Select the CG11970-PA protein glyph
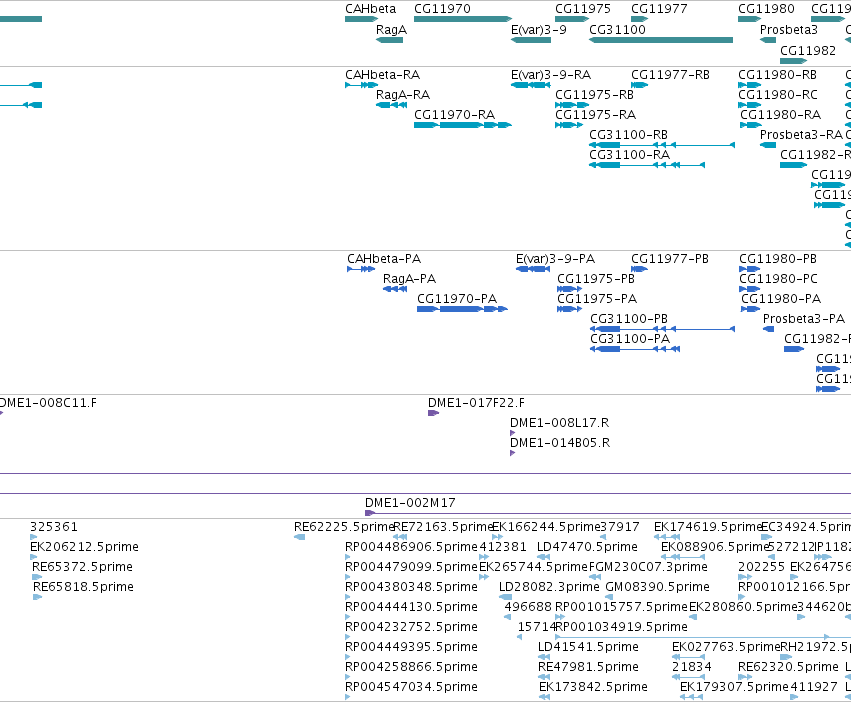The height and width of the screenshot is (702, 851). coord(462,309)
